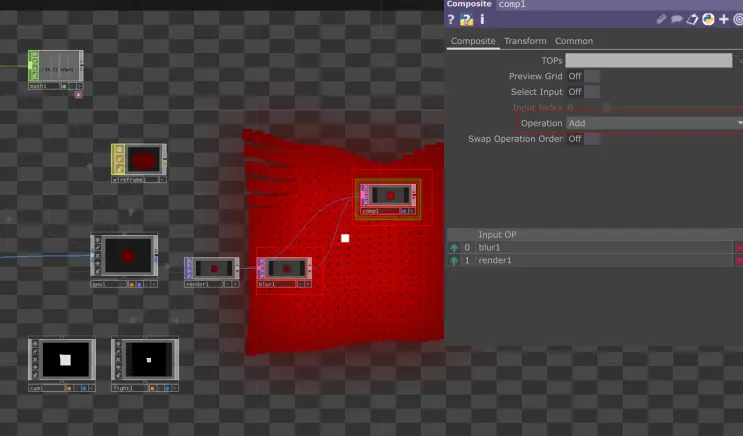
Task: Open the Operation dropdown set to Add
Action: pyautogui.click(x=654, y=123)
